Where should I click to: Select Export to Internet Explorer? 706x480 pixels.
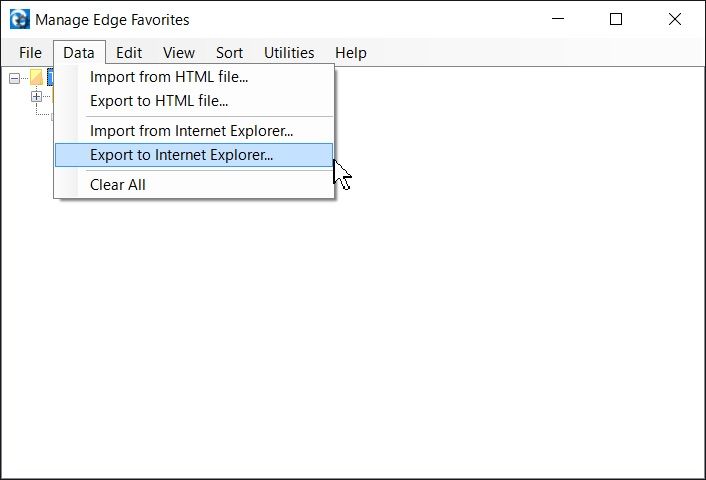194,155
